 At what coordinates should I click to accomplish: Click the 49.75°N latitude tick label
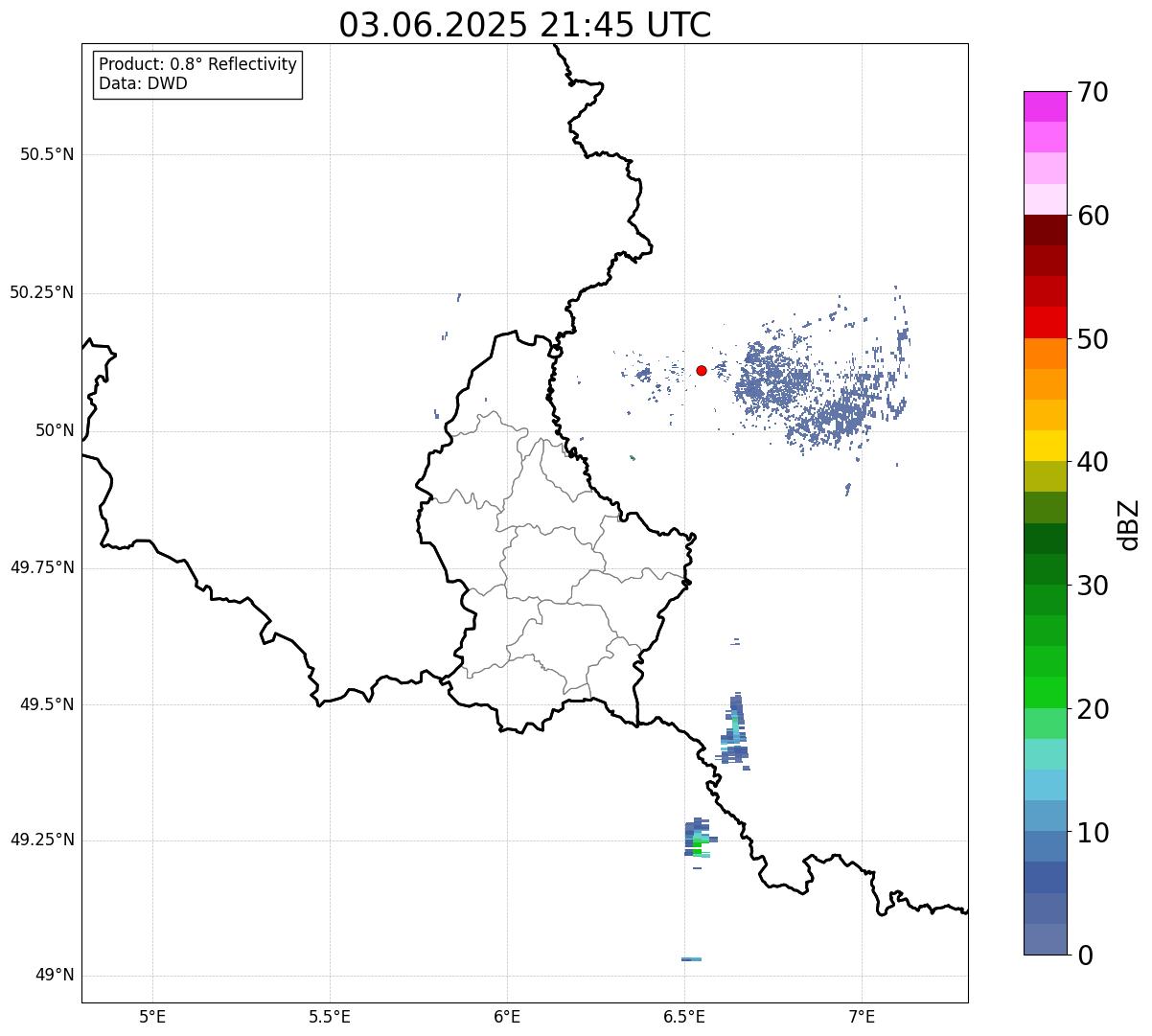pos(41,567)
